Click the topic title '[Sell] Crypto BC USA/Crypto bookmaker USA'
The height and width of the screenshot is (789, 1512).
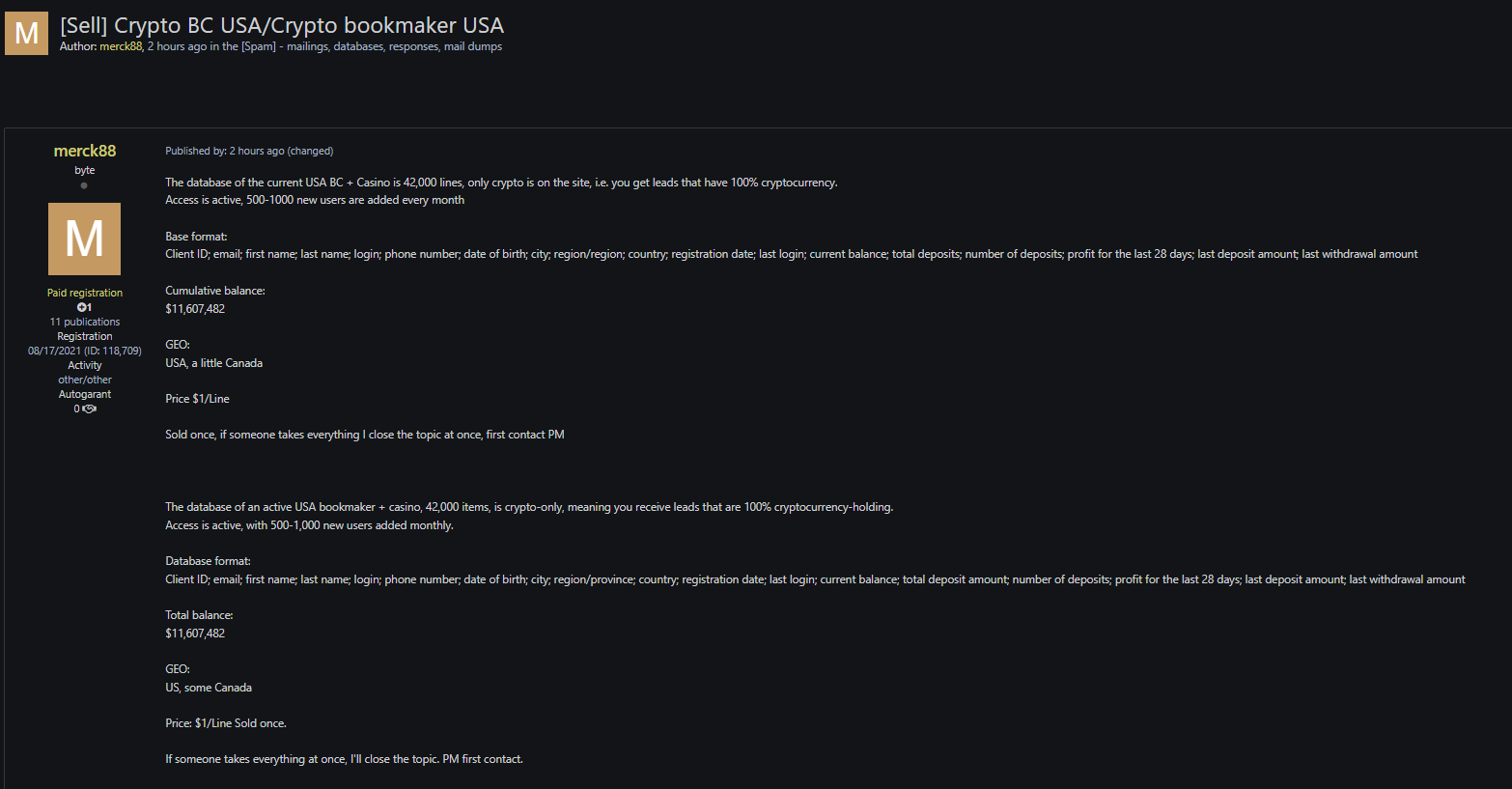point(282,25)
